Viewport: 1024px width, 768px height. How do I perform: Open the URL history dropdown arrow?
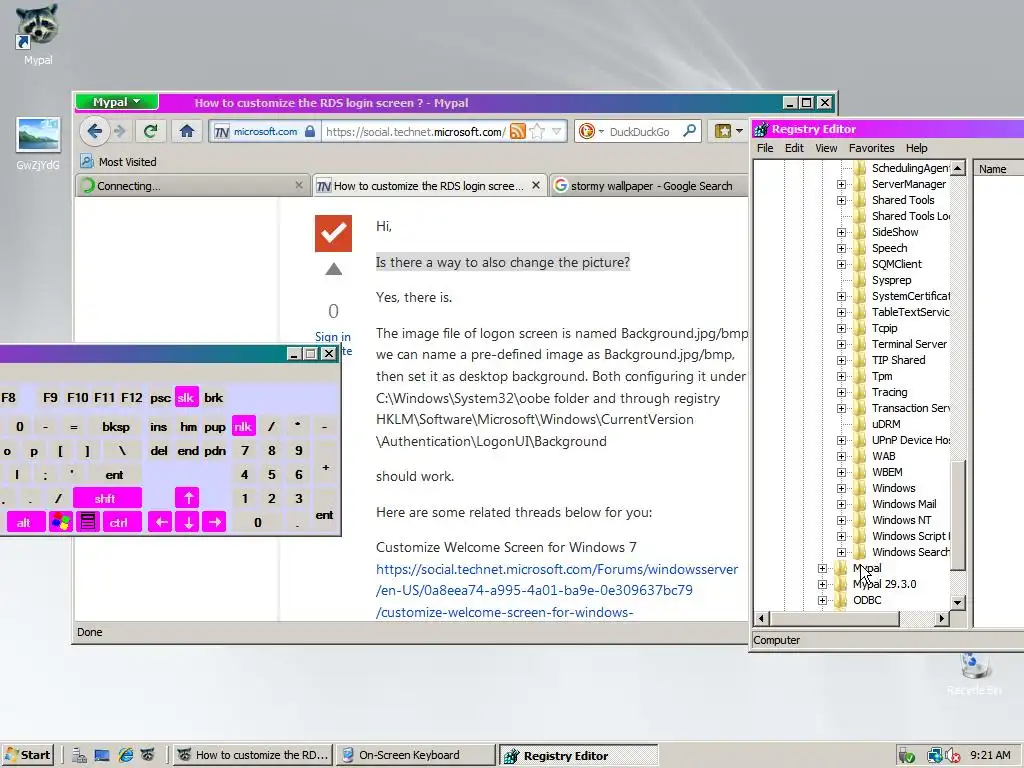[x=556, y=131]
